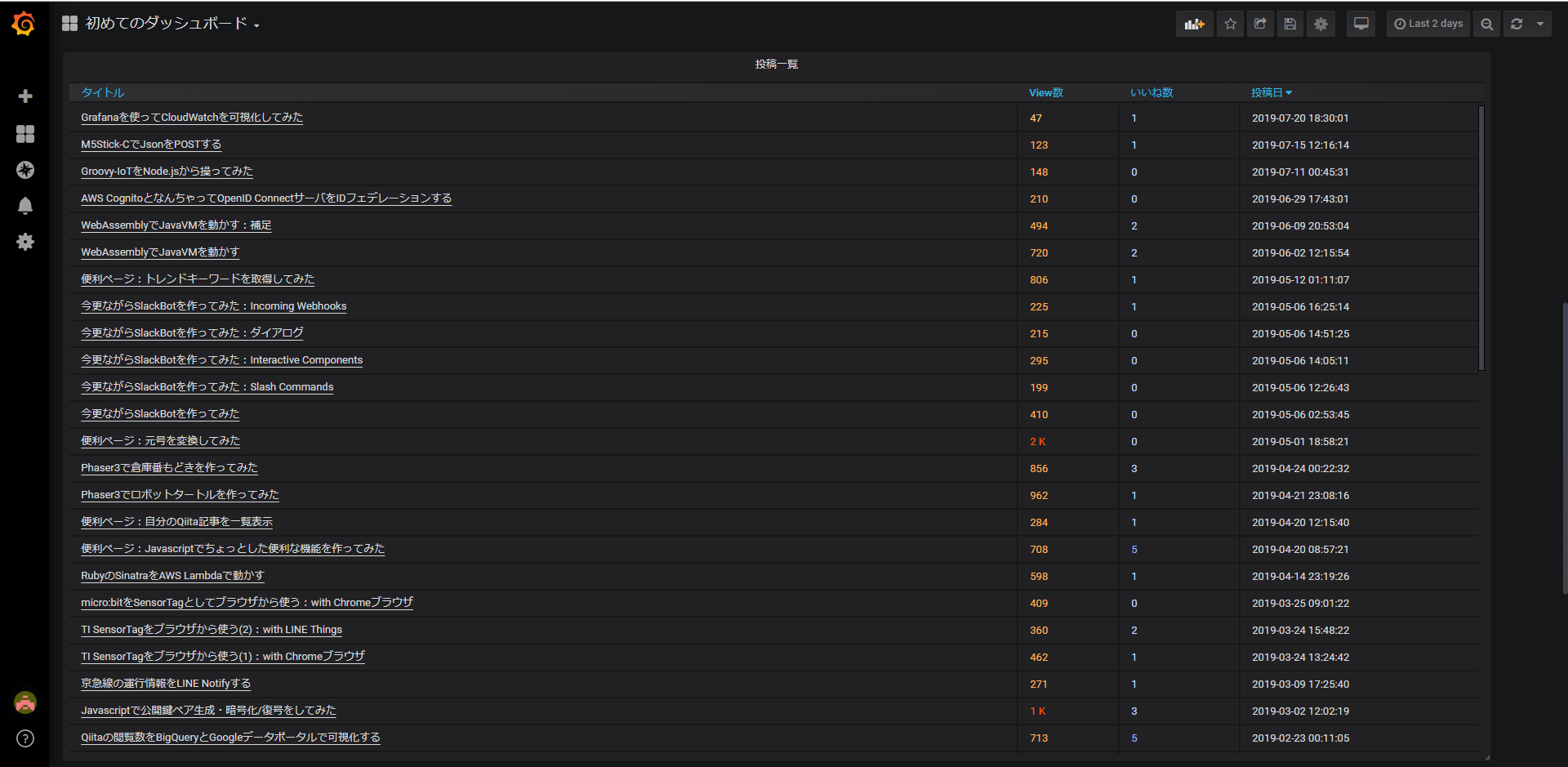Open the Explore compass icon
The height and width of the screenshot is (767, 1568).
[25, 170]
